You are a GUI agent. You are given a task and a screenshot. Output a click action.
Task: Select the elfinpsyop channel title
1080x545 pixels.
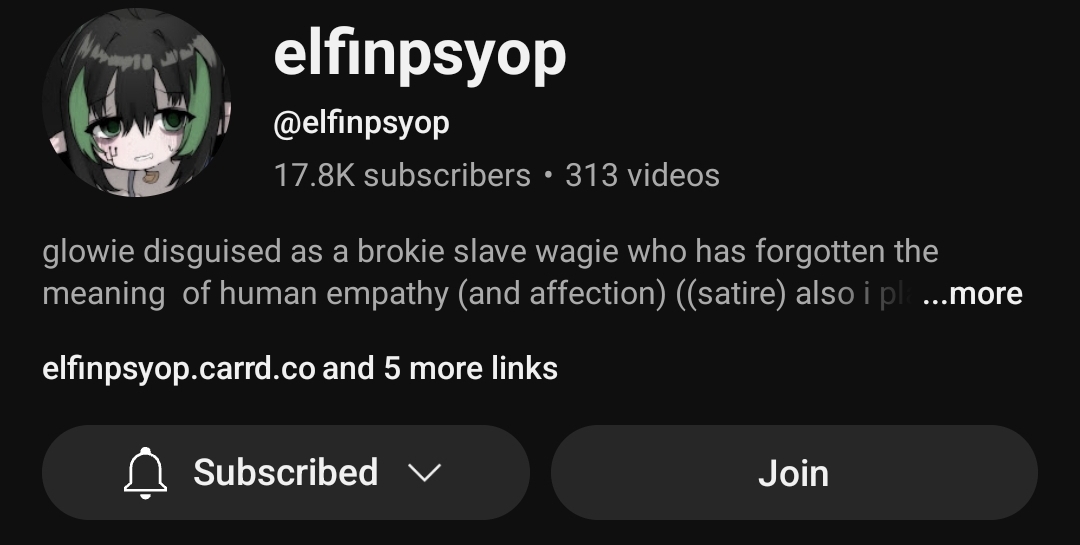pos(419,55)
